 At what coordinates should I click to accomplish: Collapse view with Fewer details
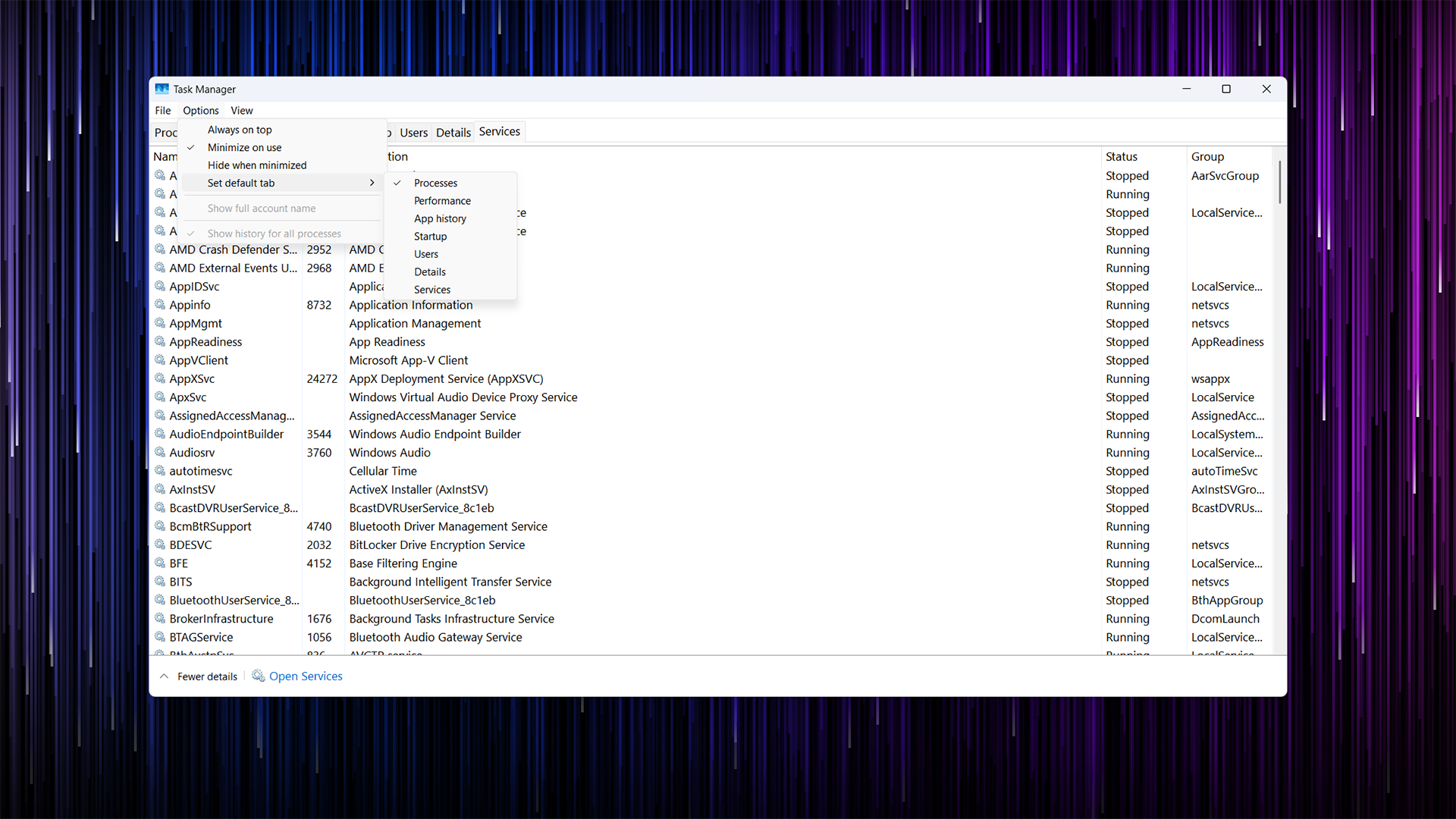pyautogui.click(x=199, y=676)
